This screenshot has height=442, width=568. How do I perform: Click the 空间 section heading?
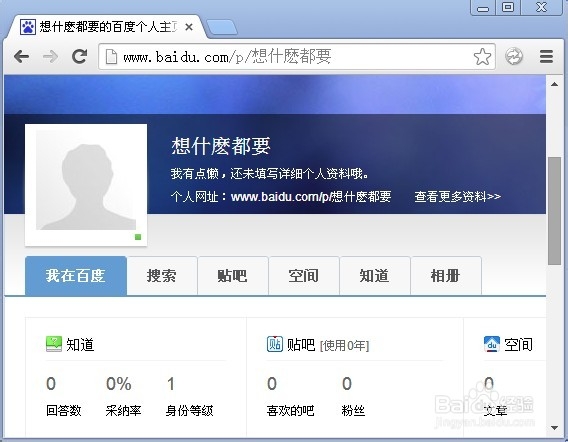[518, 344]
